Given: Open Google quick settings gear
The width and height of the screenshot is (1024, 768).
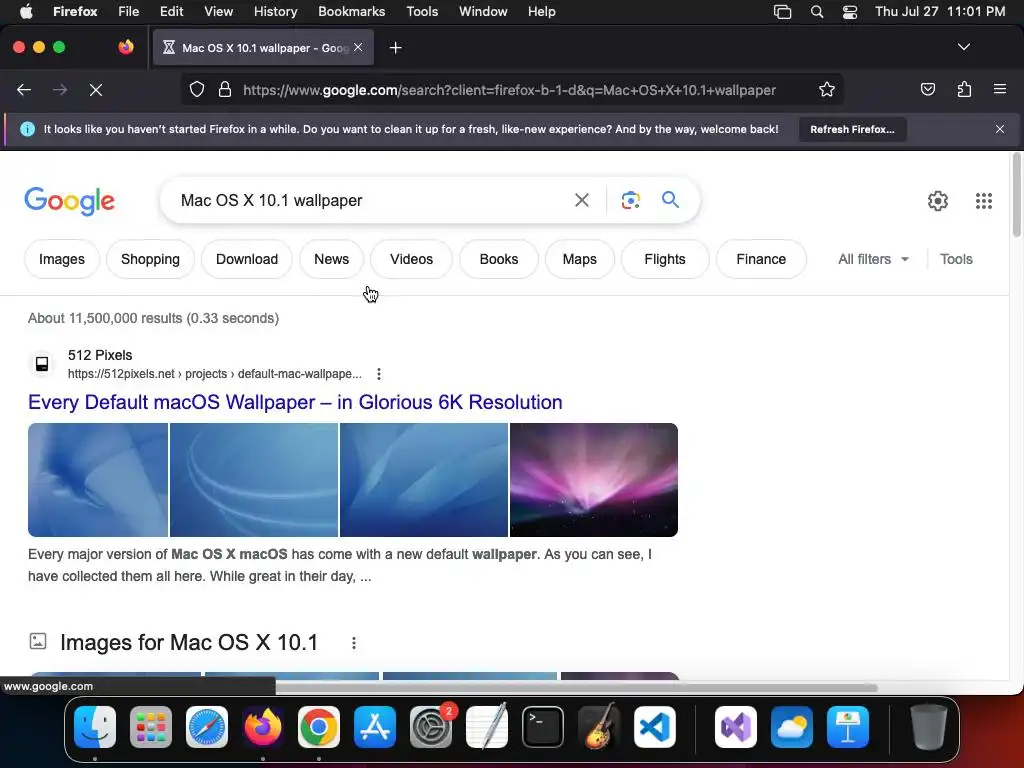Looking at the screenshot, I should tap(938, 200).
